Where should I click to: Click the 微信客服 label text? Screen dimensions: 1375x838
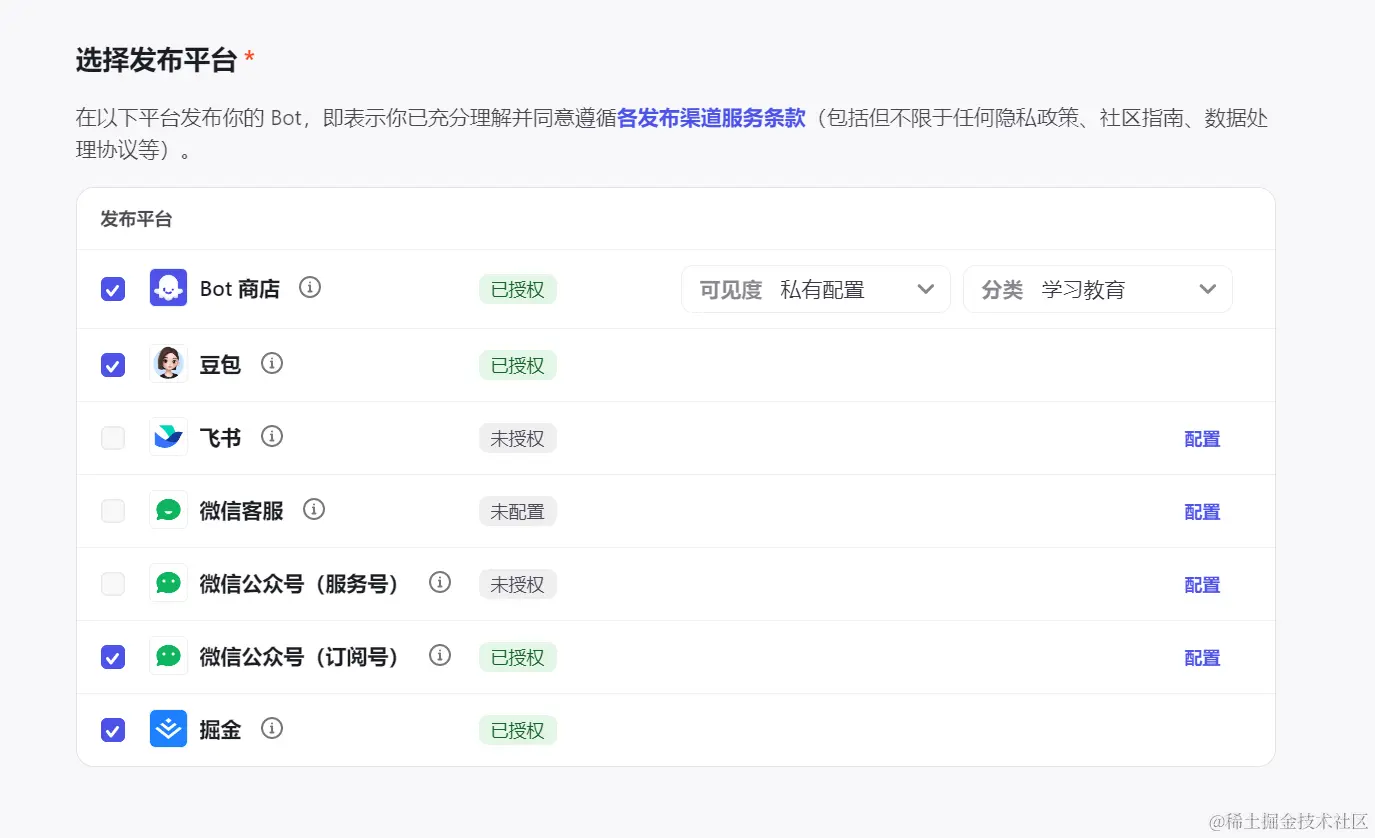242,510
